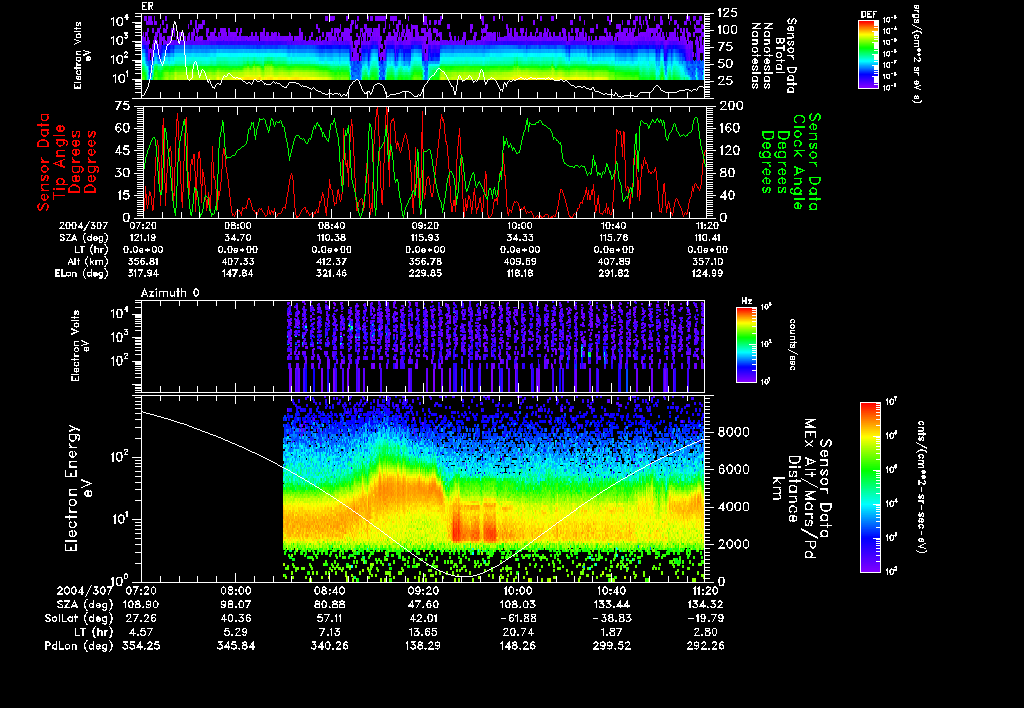Image resolution: width=1024 pixels, height=708 pixels.
Task: Click the 125 nanotesla tick label
Action: 728,12
